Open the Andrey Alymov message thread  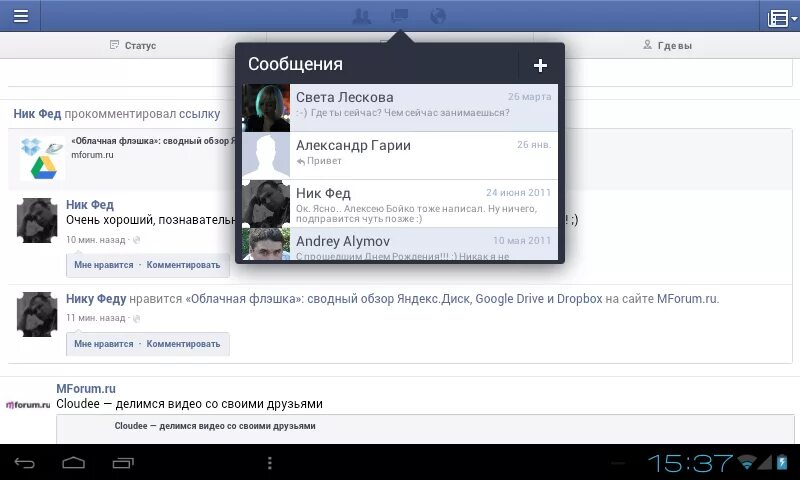tap(400, 244)
